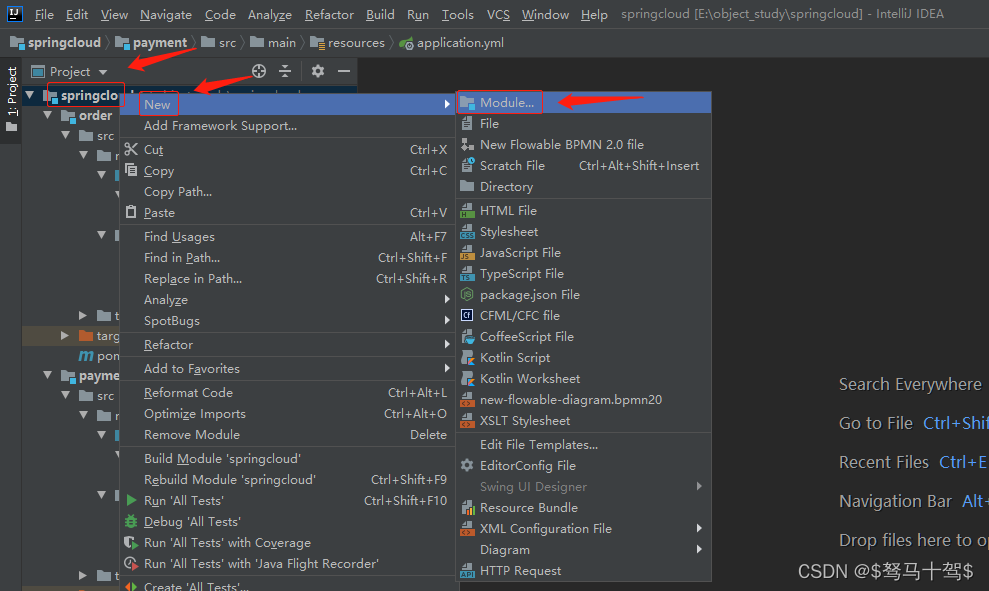Viewport: 989px width, 591px height.
Task: Select Reformat Code entry
Action: click(x=287, y=392)
